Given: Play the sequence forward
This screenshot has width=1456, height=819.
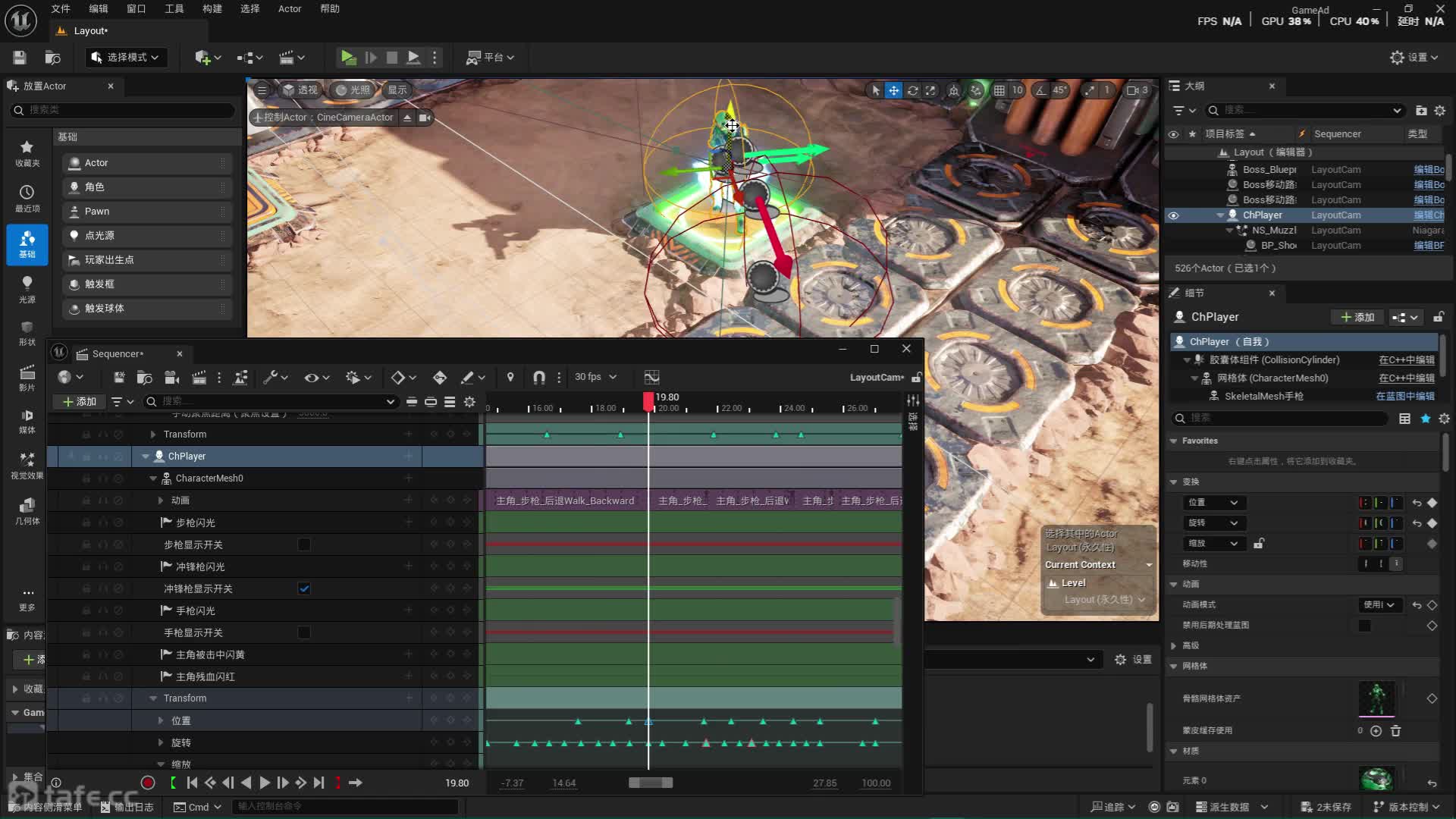Looking at the screenshot, I should coord(265,783).
